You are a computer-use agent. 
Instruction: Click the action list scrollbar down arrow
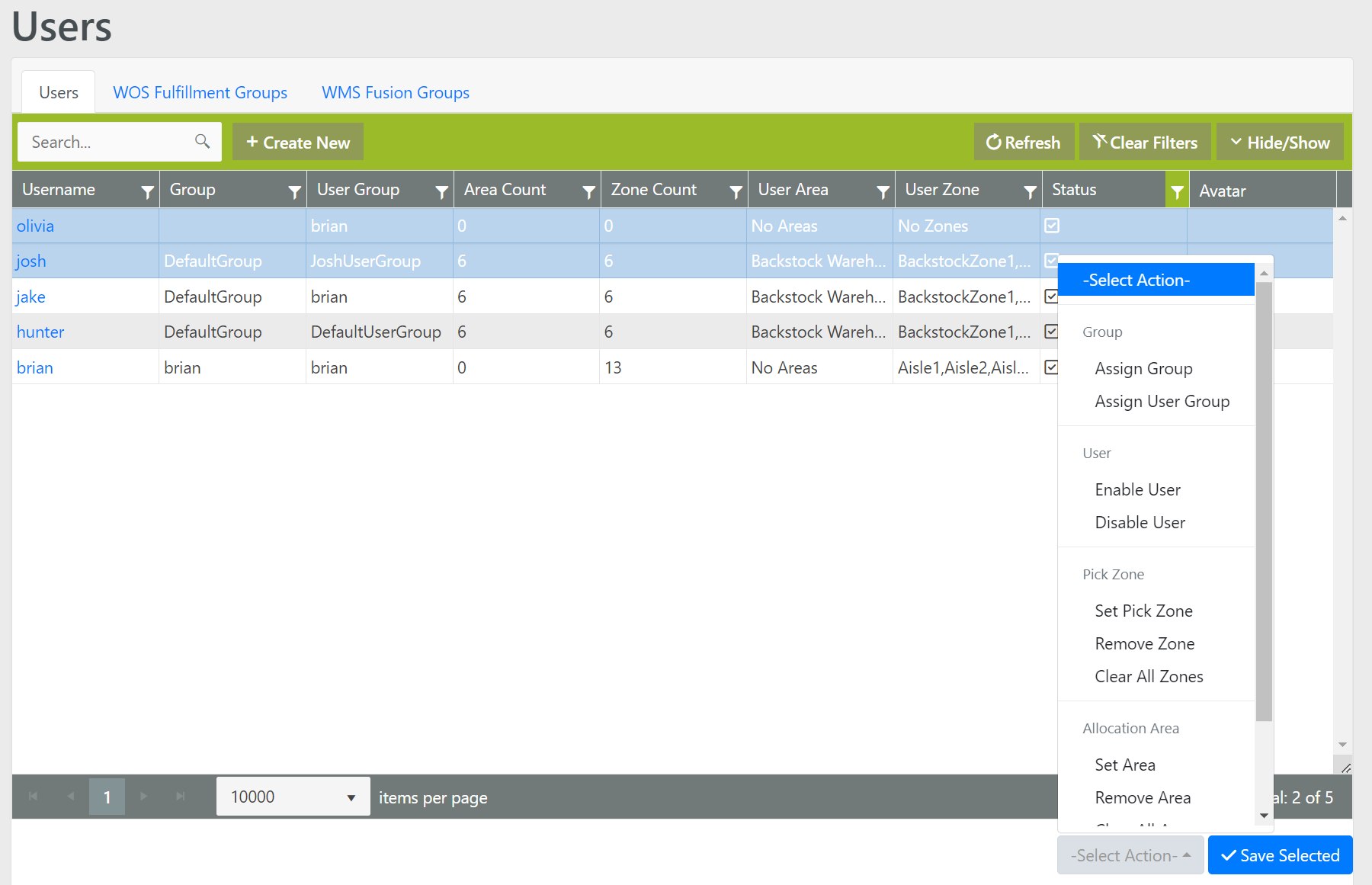tap(1264, 816)
